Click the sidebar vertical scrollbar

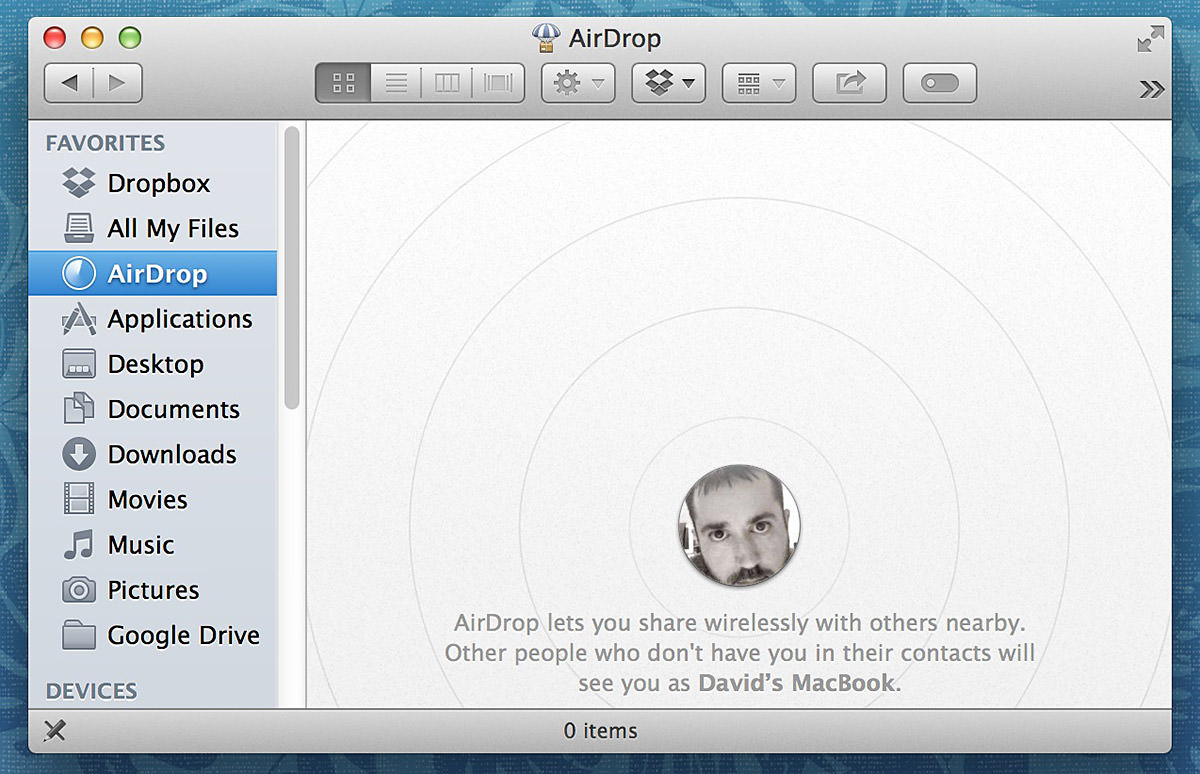pos(291,267)
